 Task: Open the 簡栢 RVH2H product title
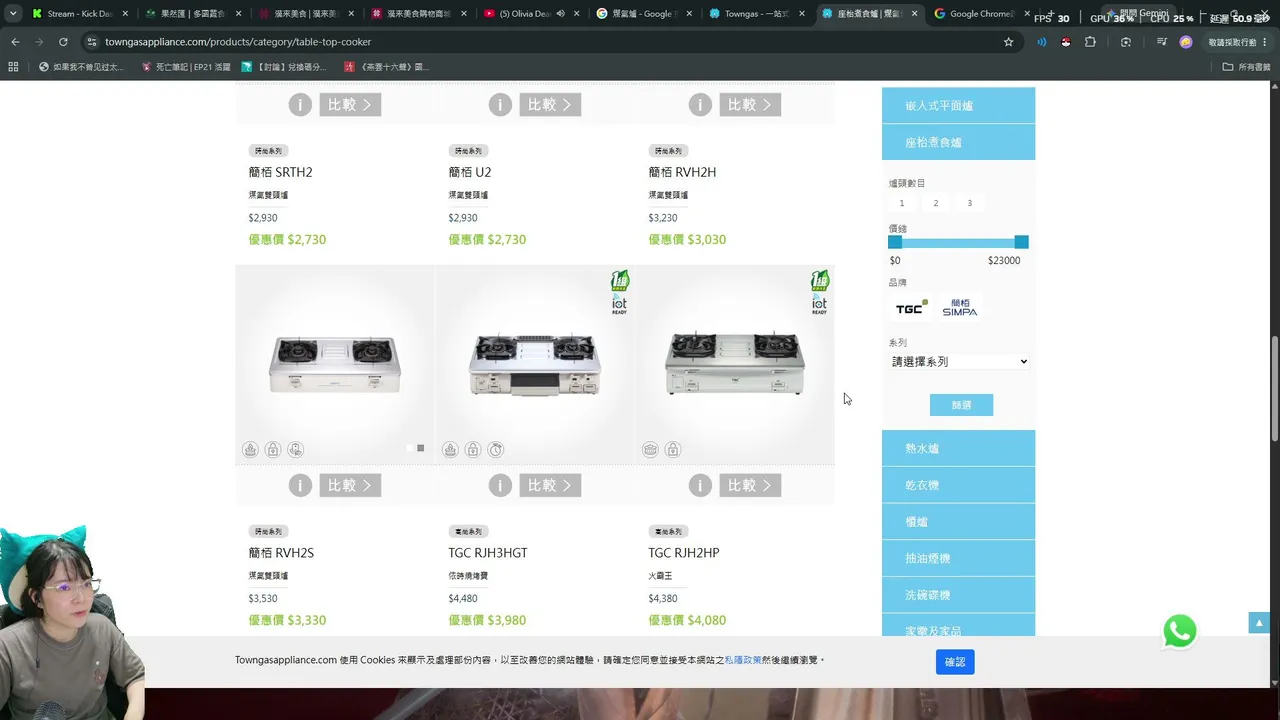tap(682, 172)
